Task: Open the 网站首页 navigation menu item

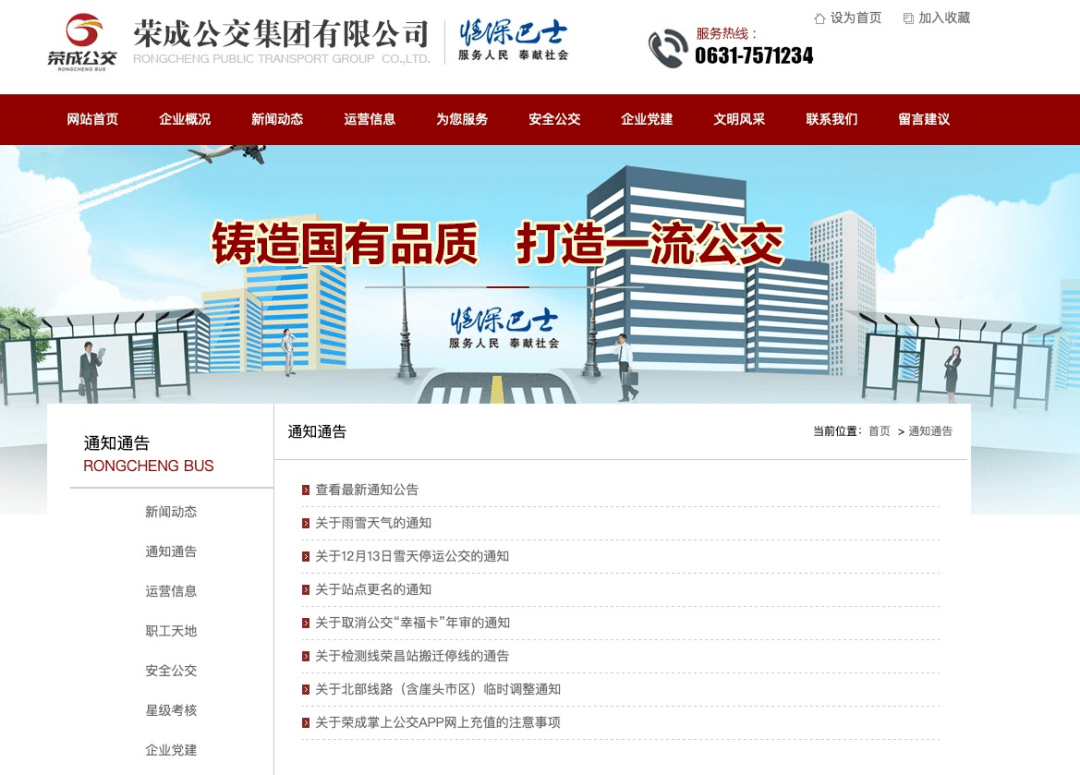Action: tap(92, 119)
